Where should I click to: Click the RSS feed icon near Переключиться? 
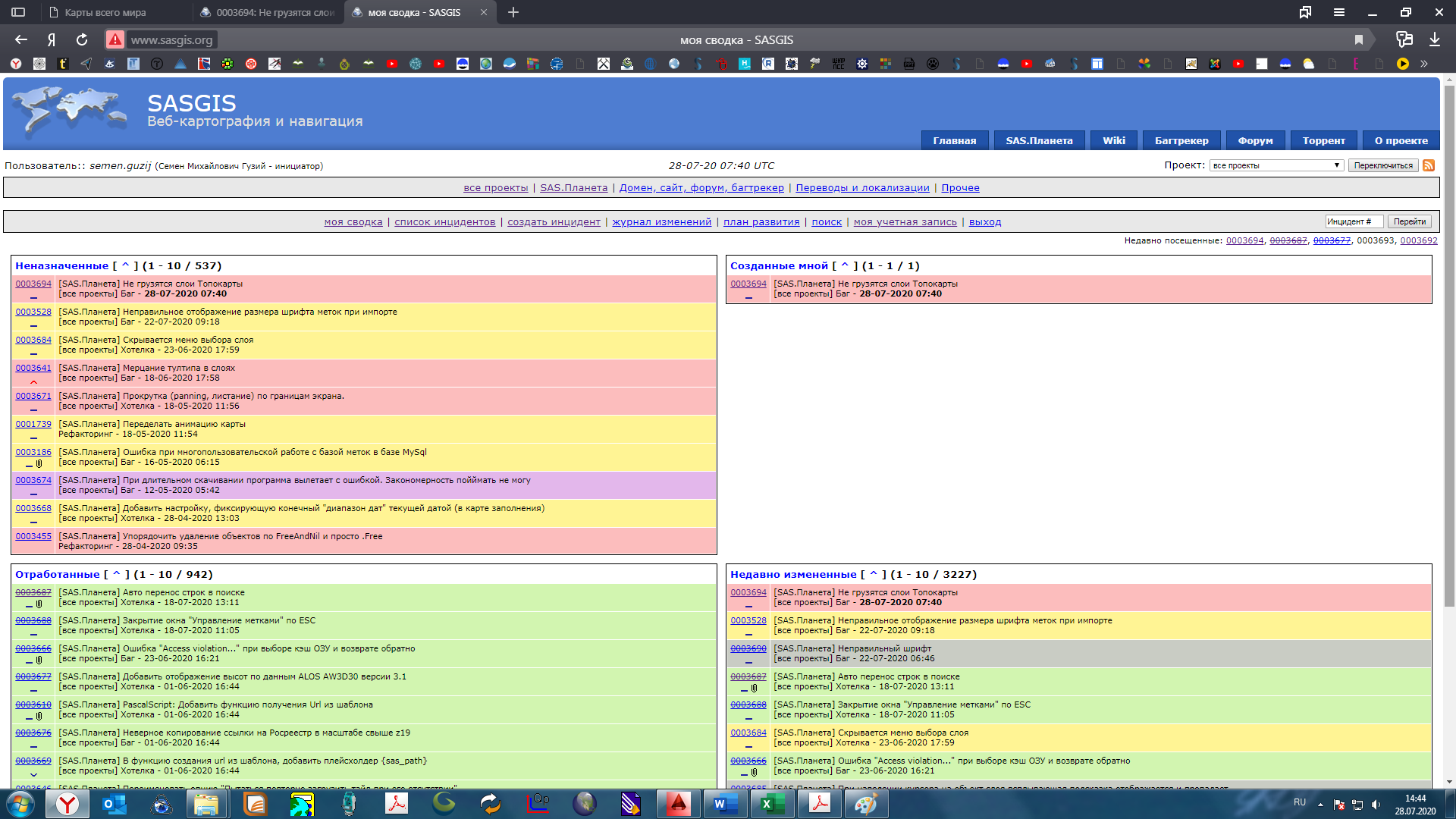[1429, 165]
